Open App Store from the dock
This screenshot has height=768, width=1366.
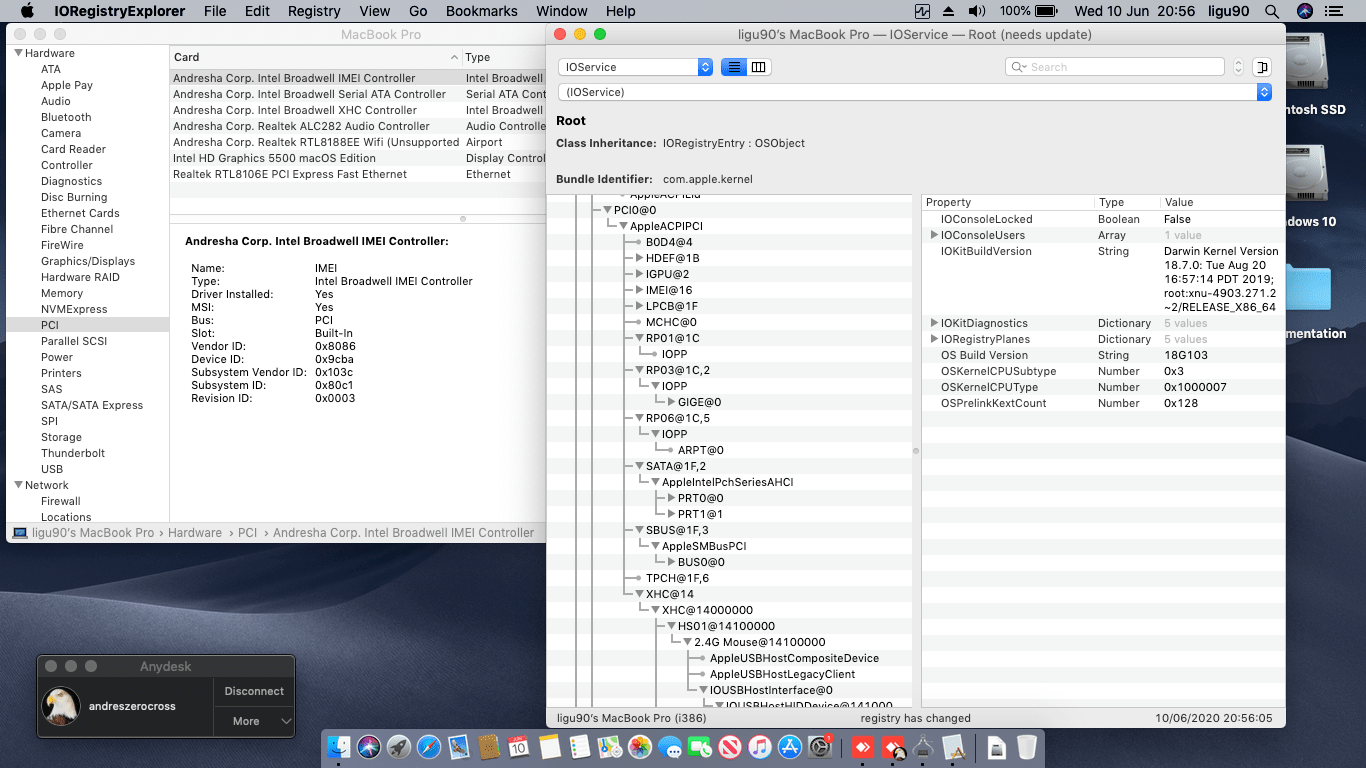(x=790, y=746)
